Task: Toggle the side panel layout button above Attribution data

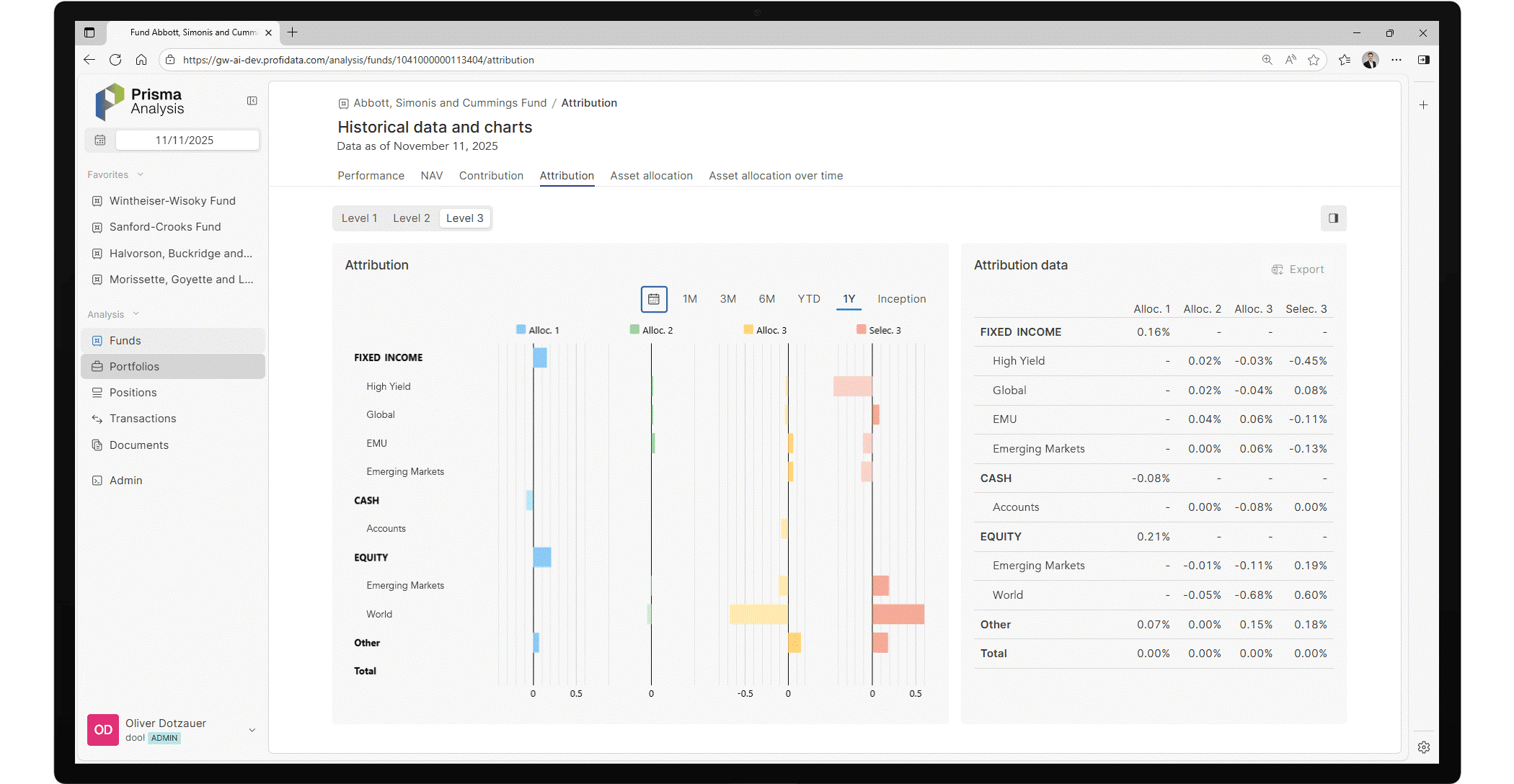Action: pyautogui.click(x=1333, y=218)
